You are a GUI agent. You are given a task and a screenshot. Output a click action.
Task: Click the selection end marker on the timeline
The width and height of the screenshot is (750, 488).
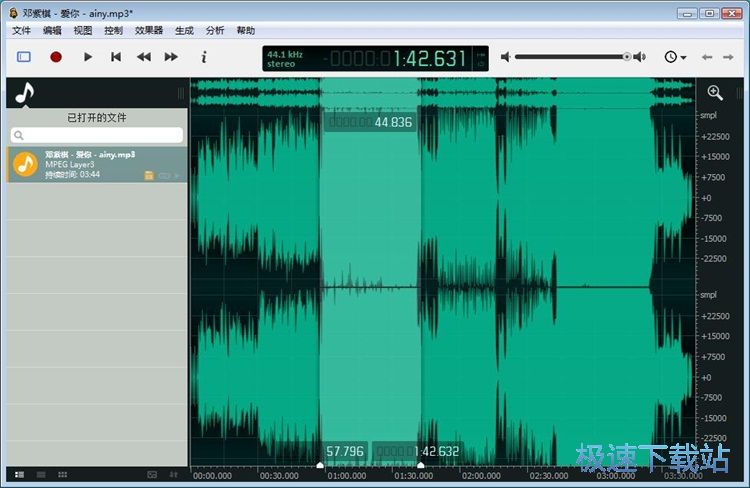point(420,465)
